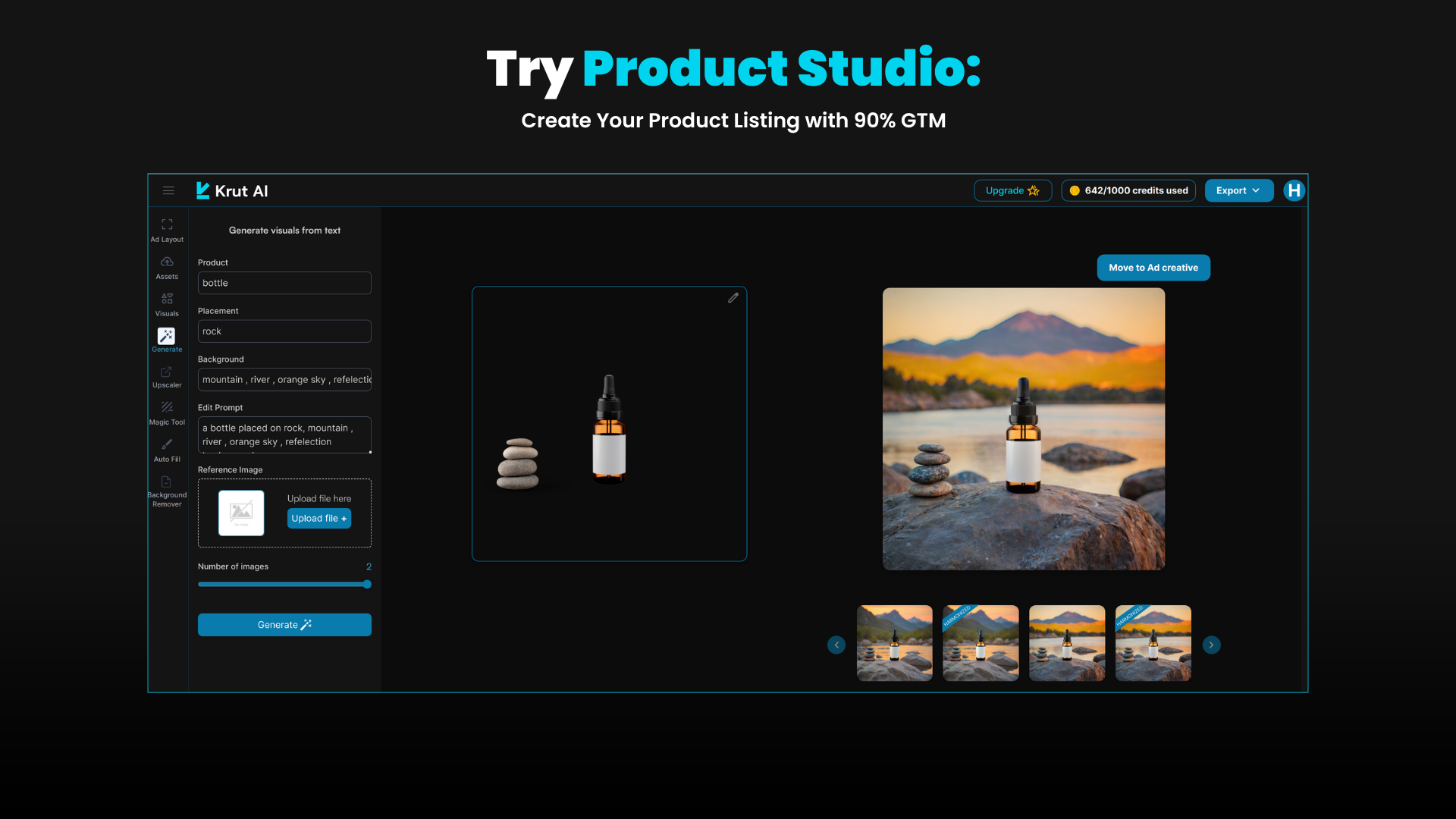Click Move to Ad creative button
The image size is (1456, 819).
(x=1153, y=267)
